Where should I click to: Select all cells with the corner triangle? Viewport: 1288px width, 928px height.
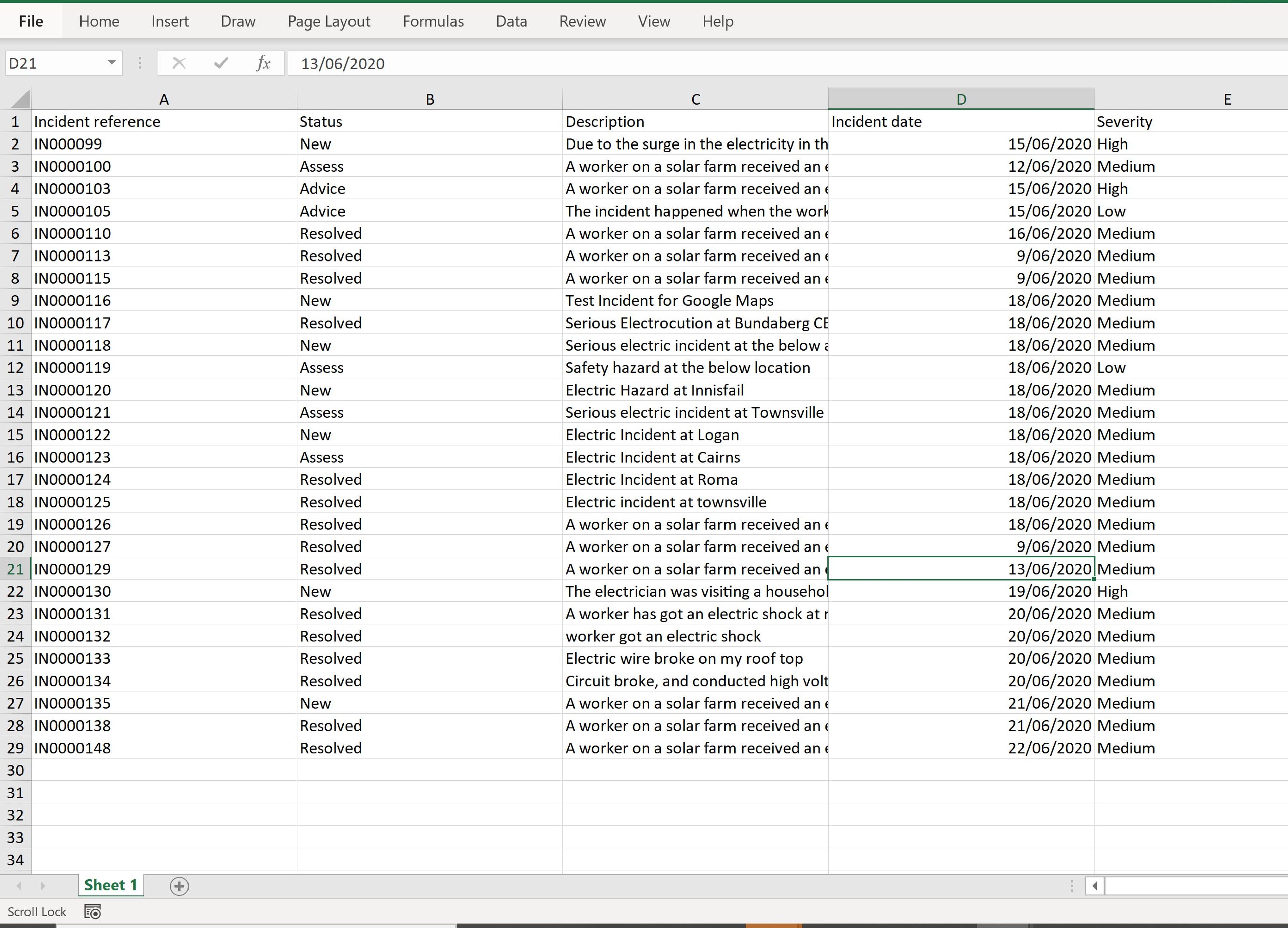coord(20,99)
